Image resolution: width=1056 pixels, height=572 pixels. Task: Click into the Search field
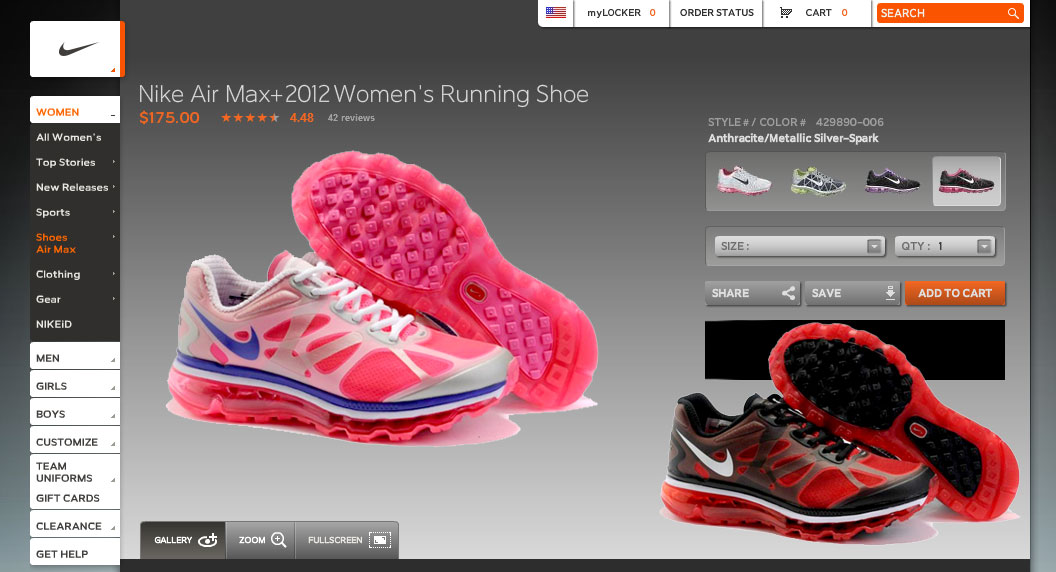940,13
